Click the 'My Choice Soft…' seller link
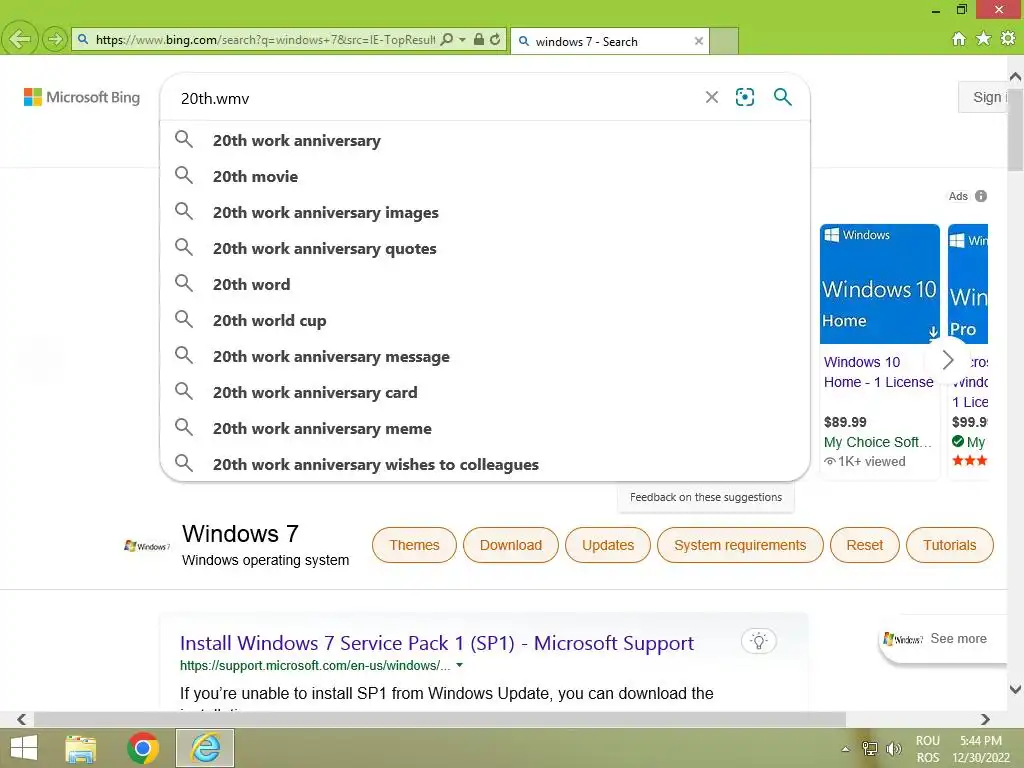Image resolution: width=1024 pixels, height=768 pixels. click(x=878, y=442)
